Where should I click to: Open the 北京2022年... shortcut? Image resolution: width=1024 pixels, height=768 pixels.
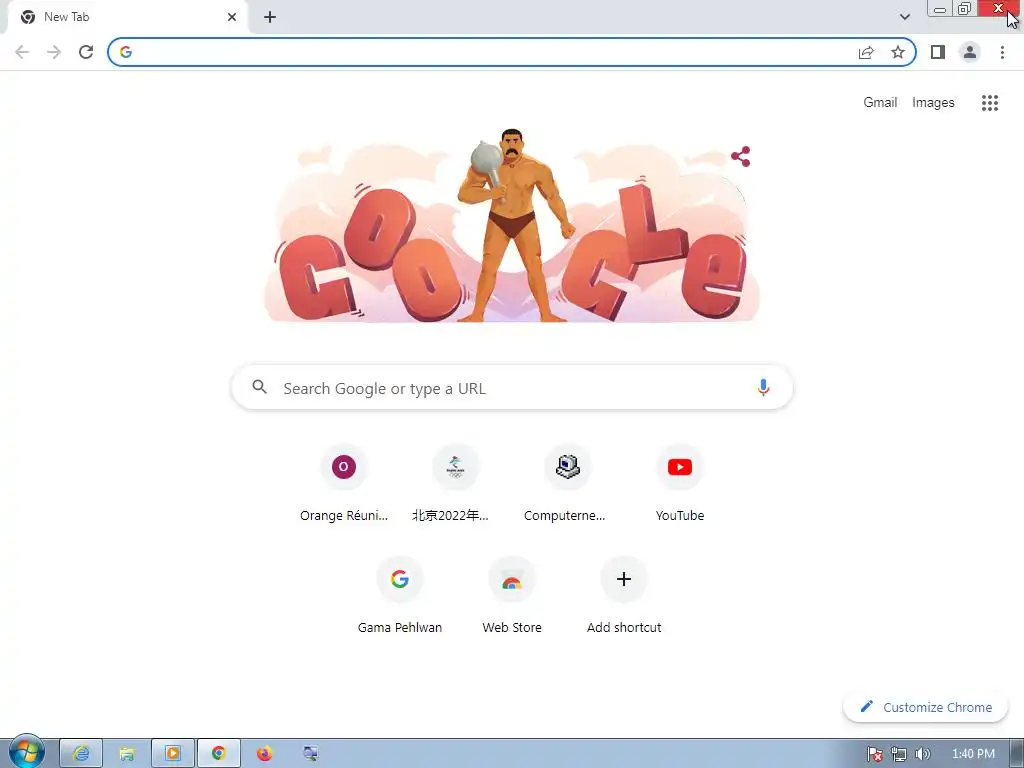tap(455, 484)
